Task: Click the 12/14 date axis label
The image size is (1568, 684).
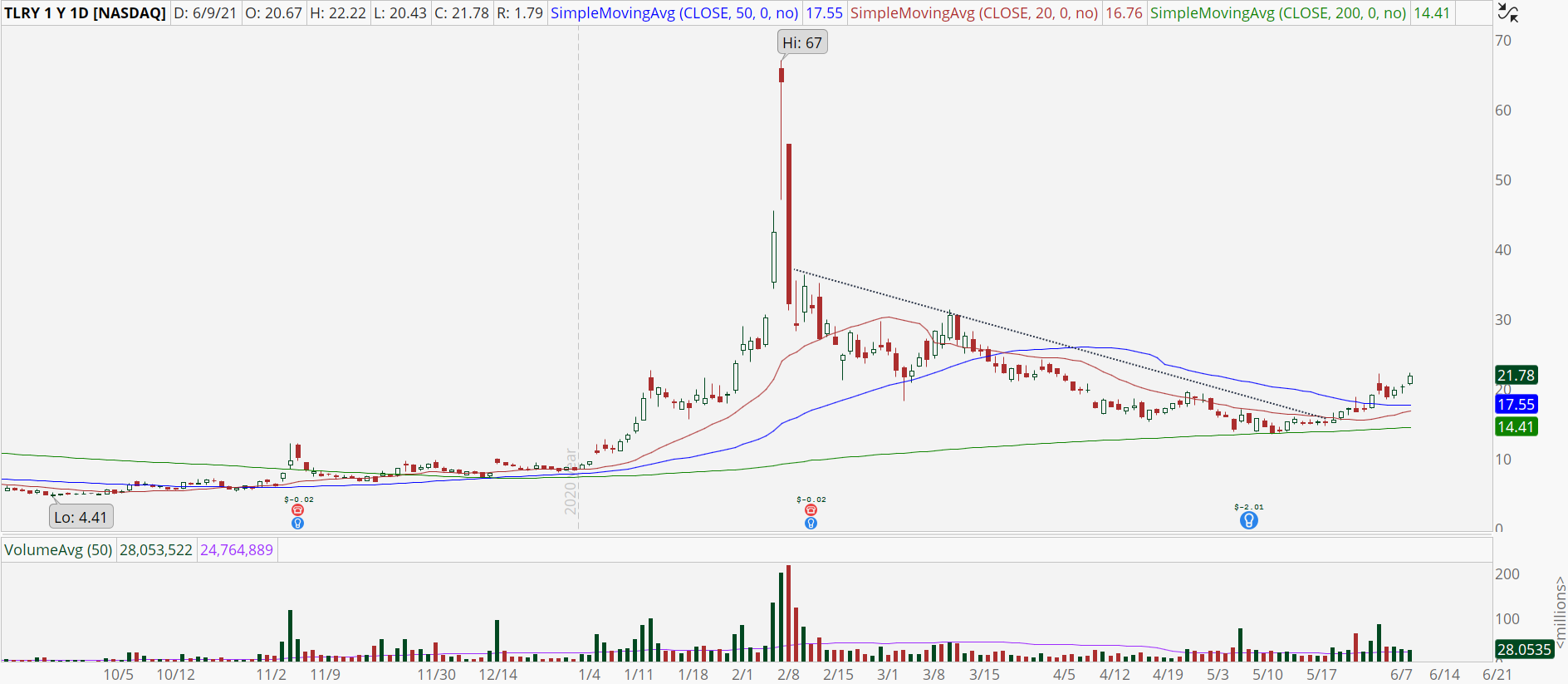Action: [498, 674]
